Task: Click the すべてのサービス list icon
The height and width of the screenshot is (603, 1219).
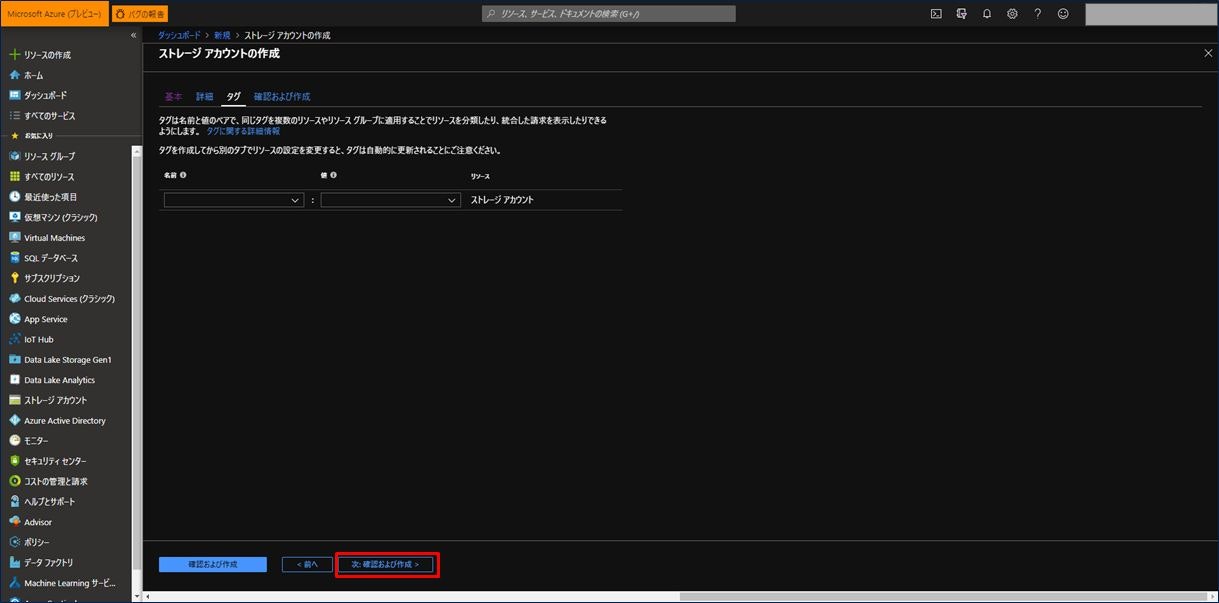Action: pyautogui.click(x=14, y=116)
